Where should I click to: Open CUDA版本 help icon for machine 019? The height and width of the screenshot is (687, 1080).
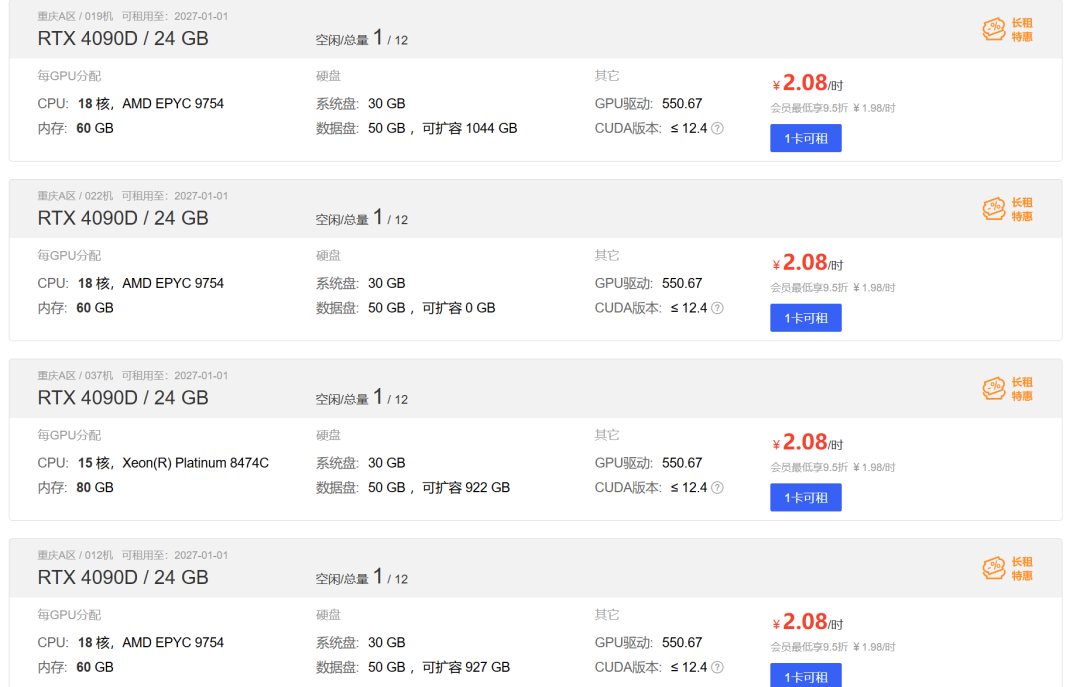point(717,129)
